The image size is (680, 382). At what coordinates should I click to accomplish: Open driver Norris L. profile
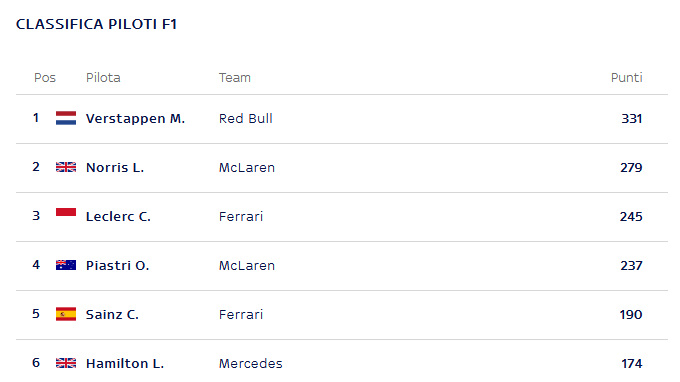[x=115, y=167]
